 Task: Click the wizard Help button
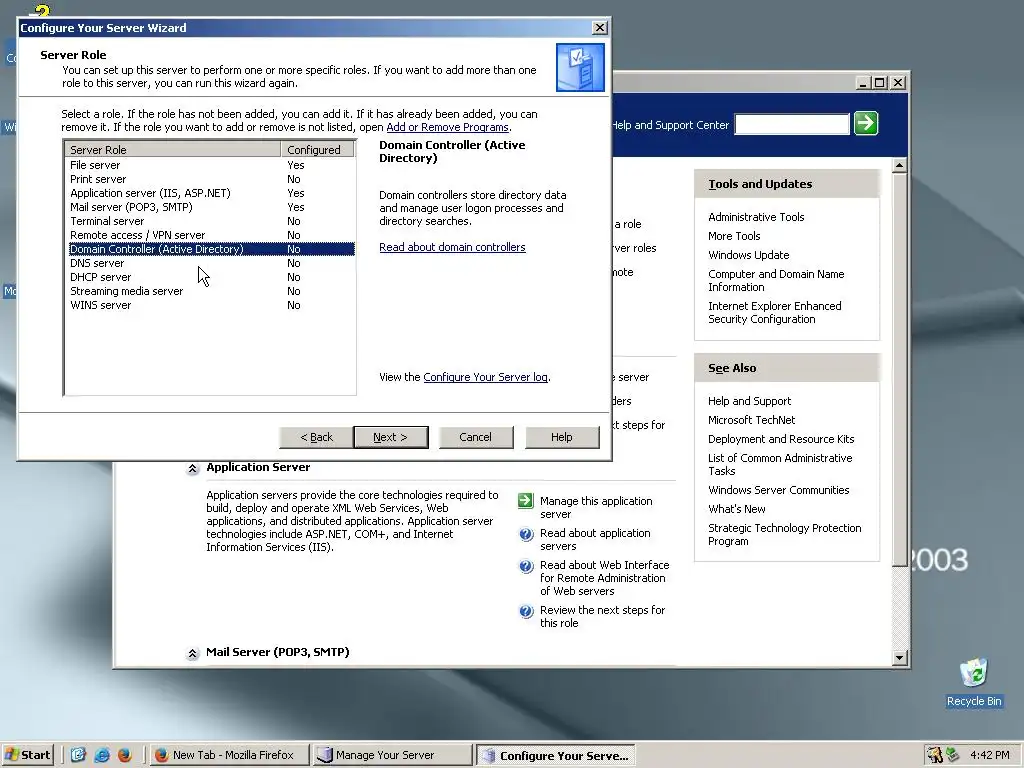click(562, 437)
